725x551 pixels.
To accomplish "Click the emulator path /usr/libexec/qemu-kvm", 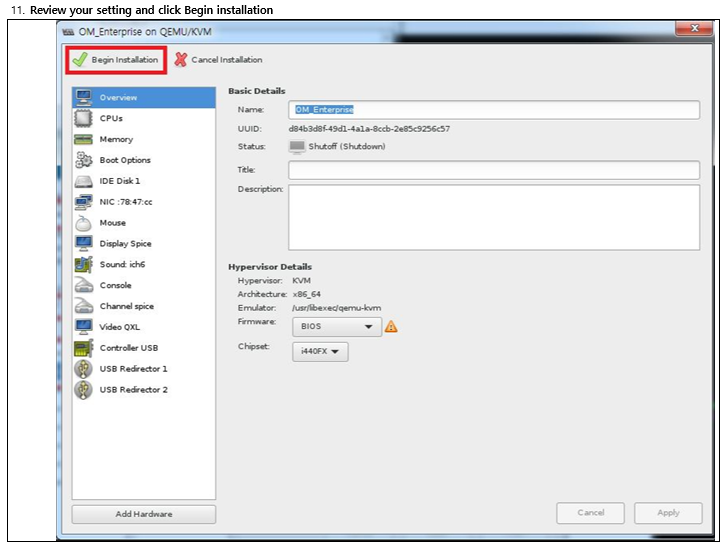I will coord(337,308).
